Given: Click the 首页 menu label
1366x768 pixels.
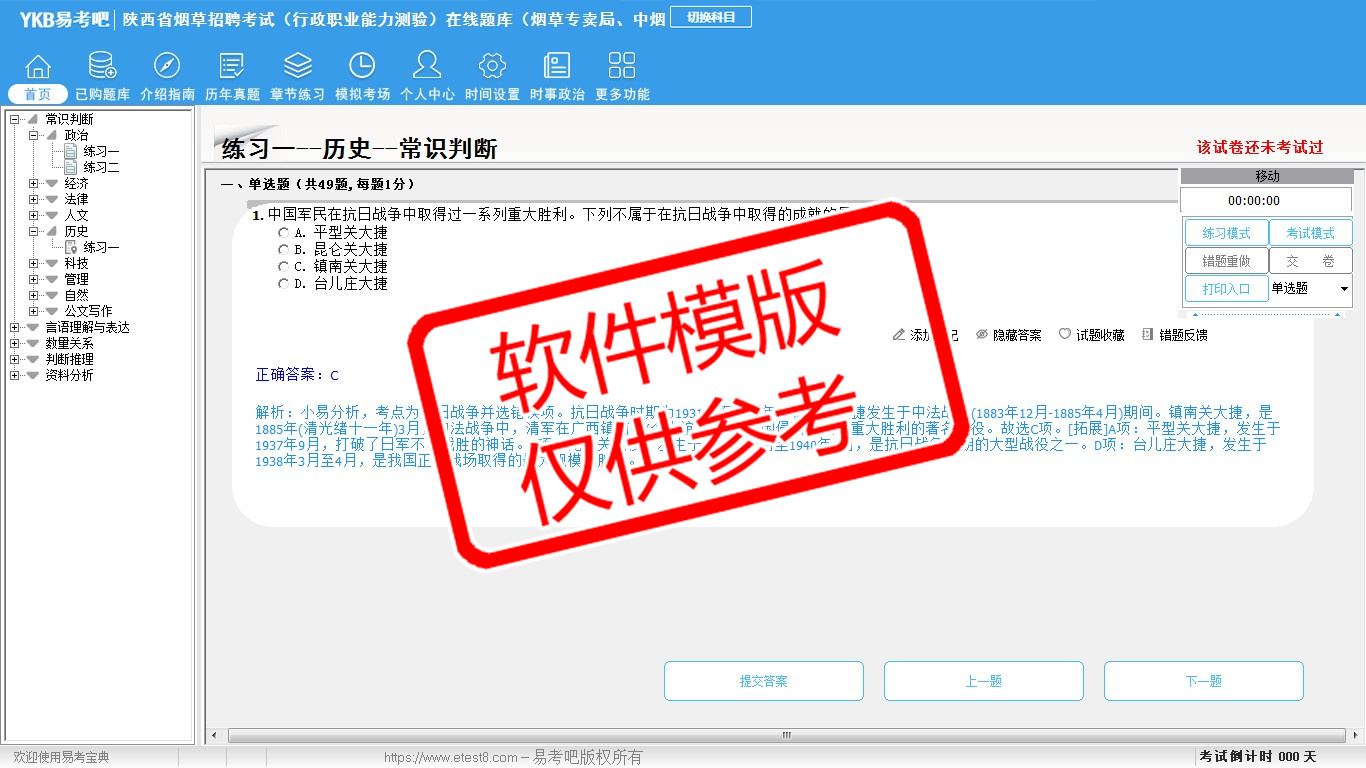Looking at the screenshot, I should coord(38,94).
